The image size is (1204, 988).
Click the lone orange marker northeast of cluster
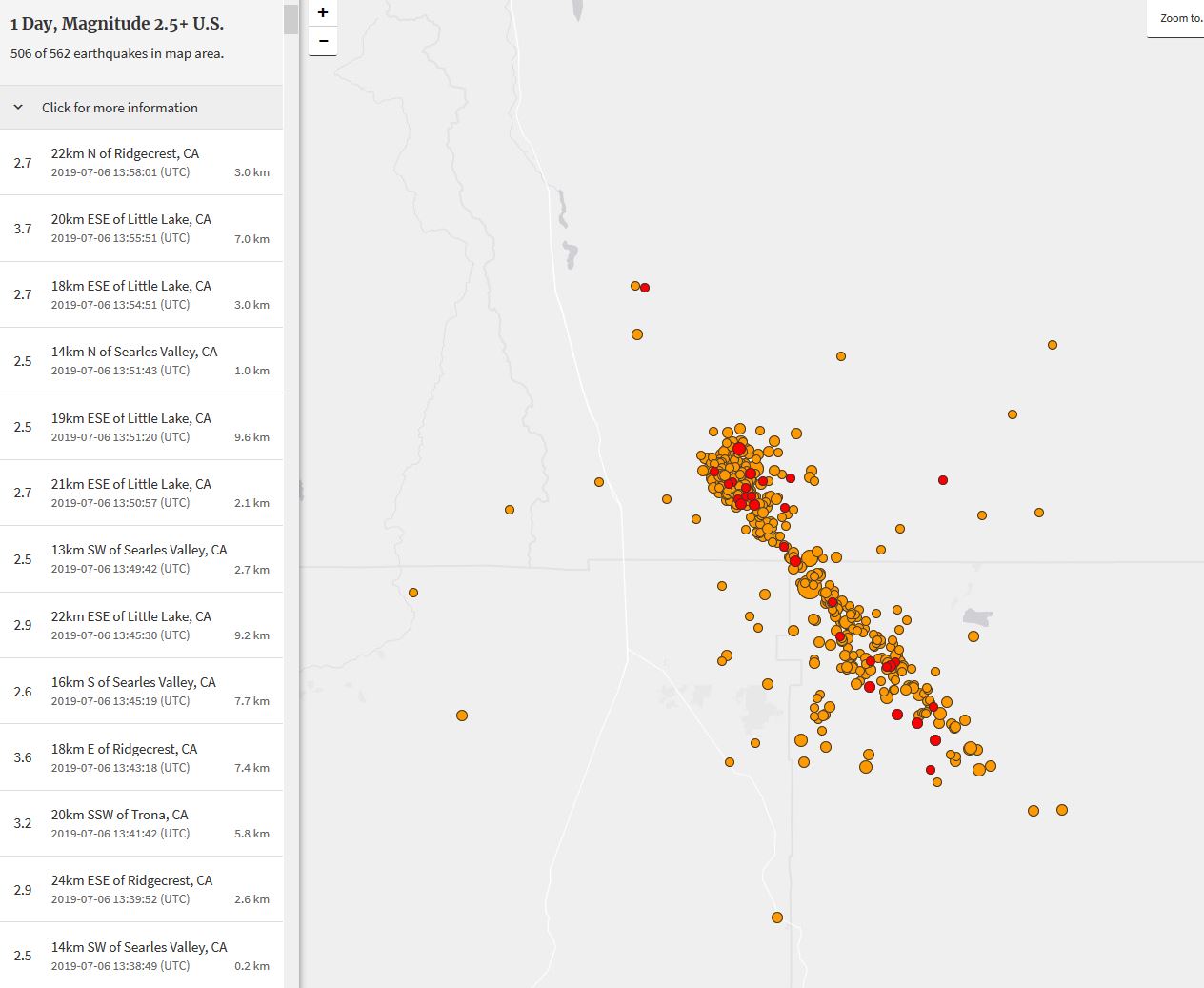[x=841, y=356]
